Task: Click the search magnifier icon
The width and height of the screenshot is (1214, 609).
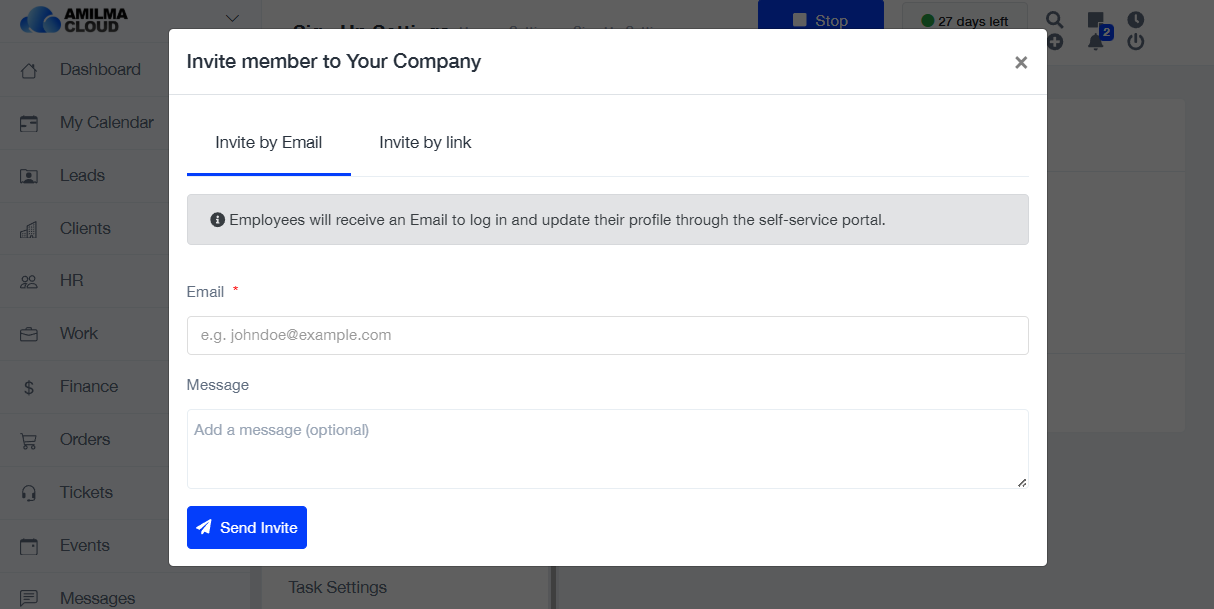Action: tap(1055, 19)
